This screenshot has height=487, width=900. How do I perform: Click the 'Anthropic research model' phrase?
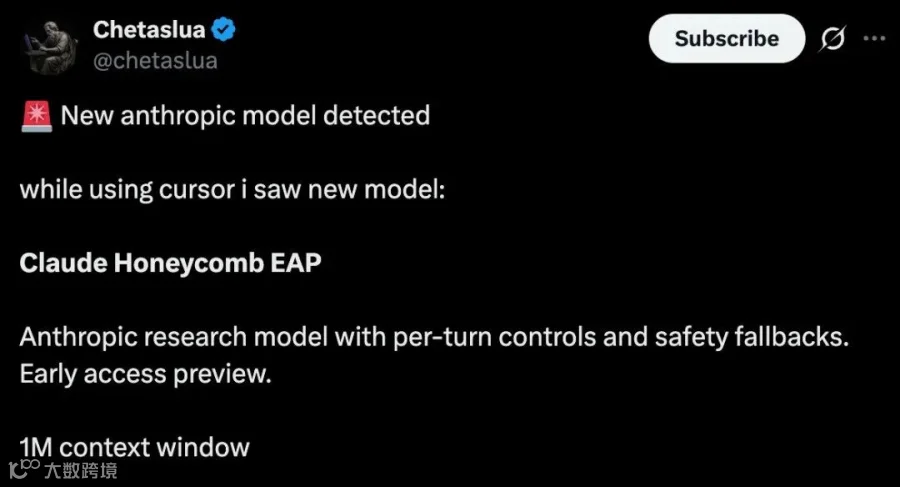click(x=173, y=337)
